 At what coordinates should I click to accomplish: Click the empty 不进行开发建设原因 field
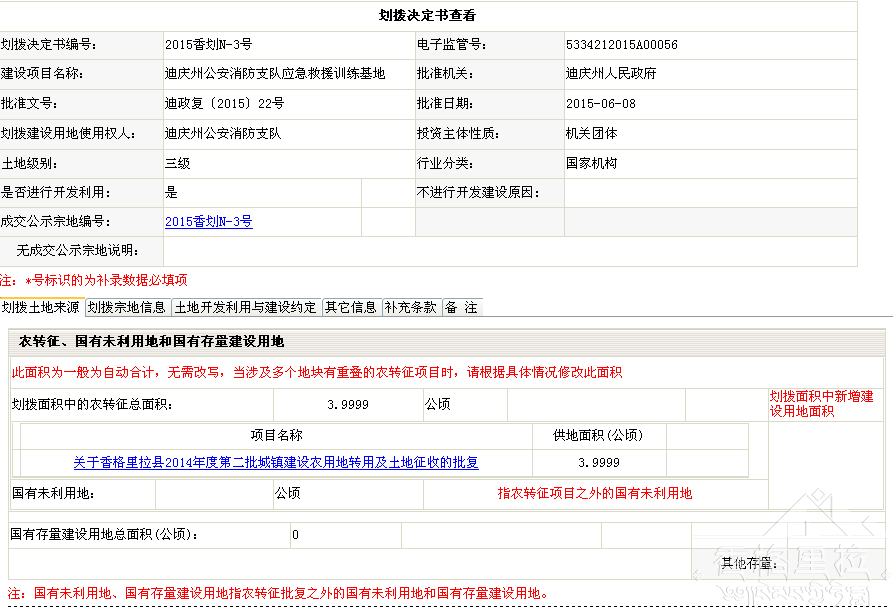pos(710,193)
